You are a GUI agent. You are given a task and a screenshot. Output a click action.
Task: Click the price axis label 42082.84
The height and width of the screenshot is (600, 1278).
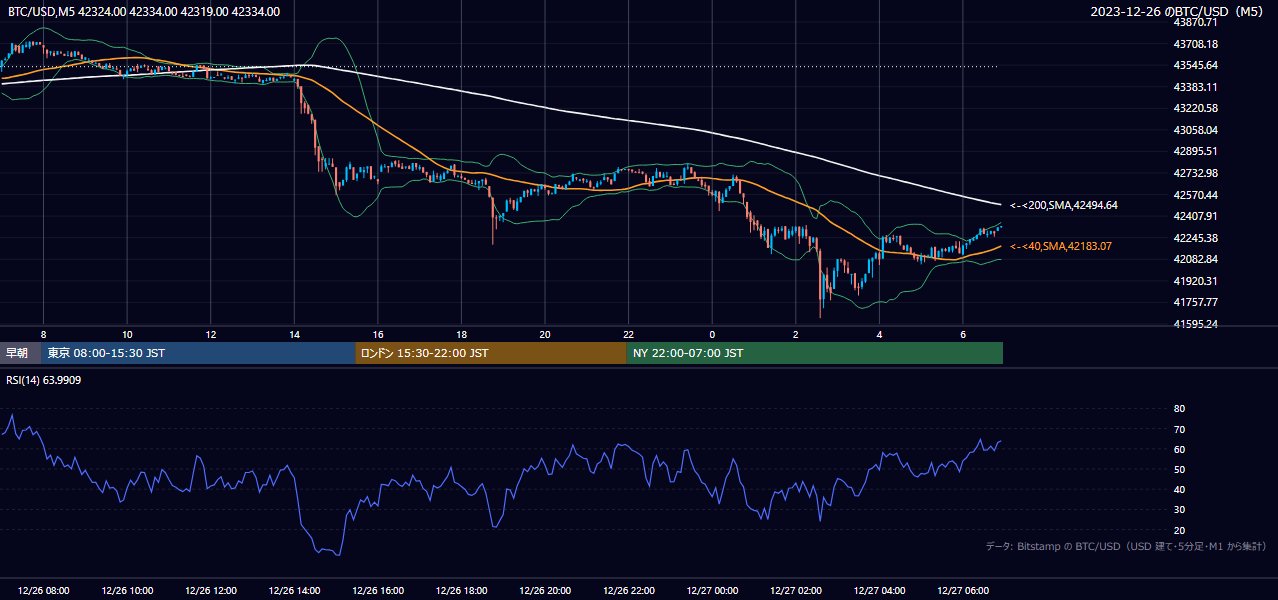click(x=1195, y=259)
